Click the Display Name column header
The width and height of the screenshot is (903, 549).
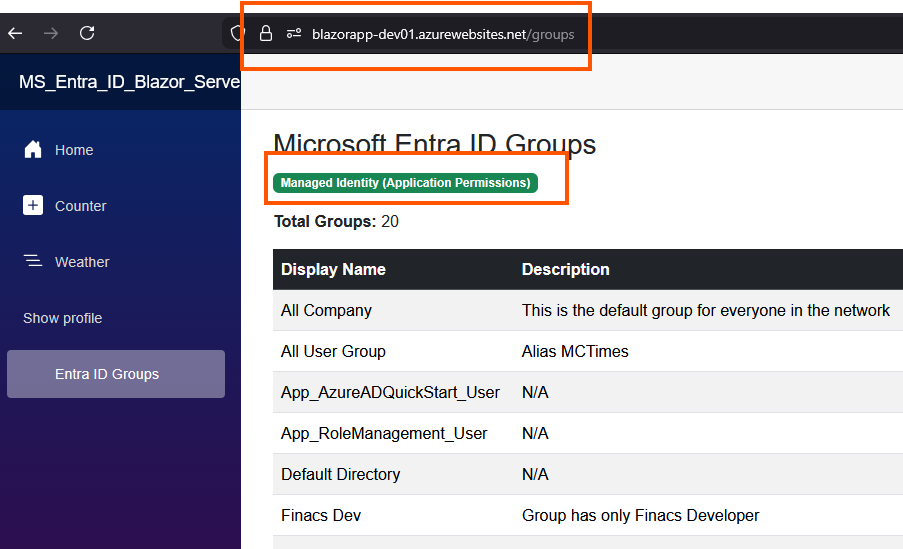pyautogui.click(x=333, y=269)
